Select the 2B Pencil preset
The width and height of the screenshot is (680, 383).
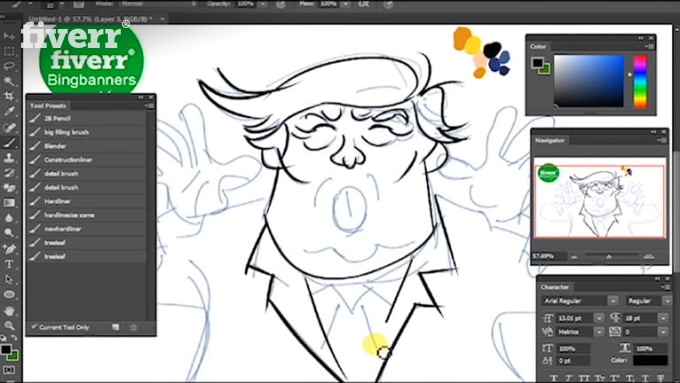point(86,118)
